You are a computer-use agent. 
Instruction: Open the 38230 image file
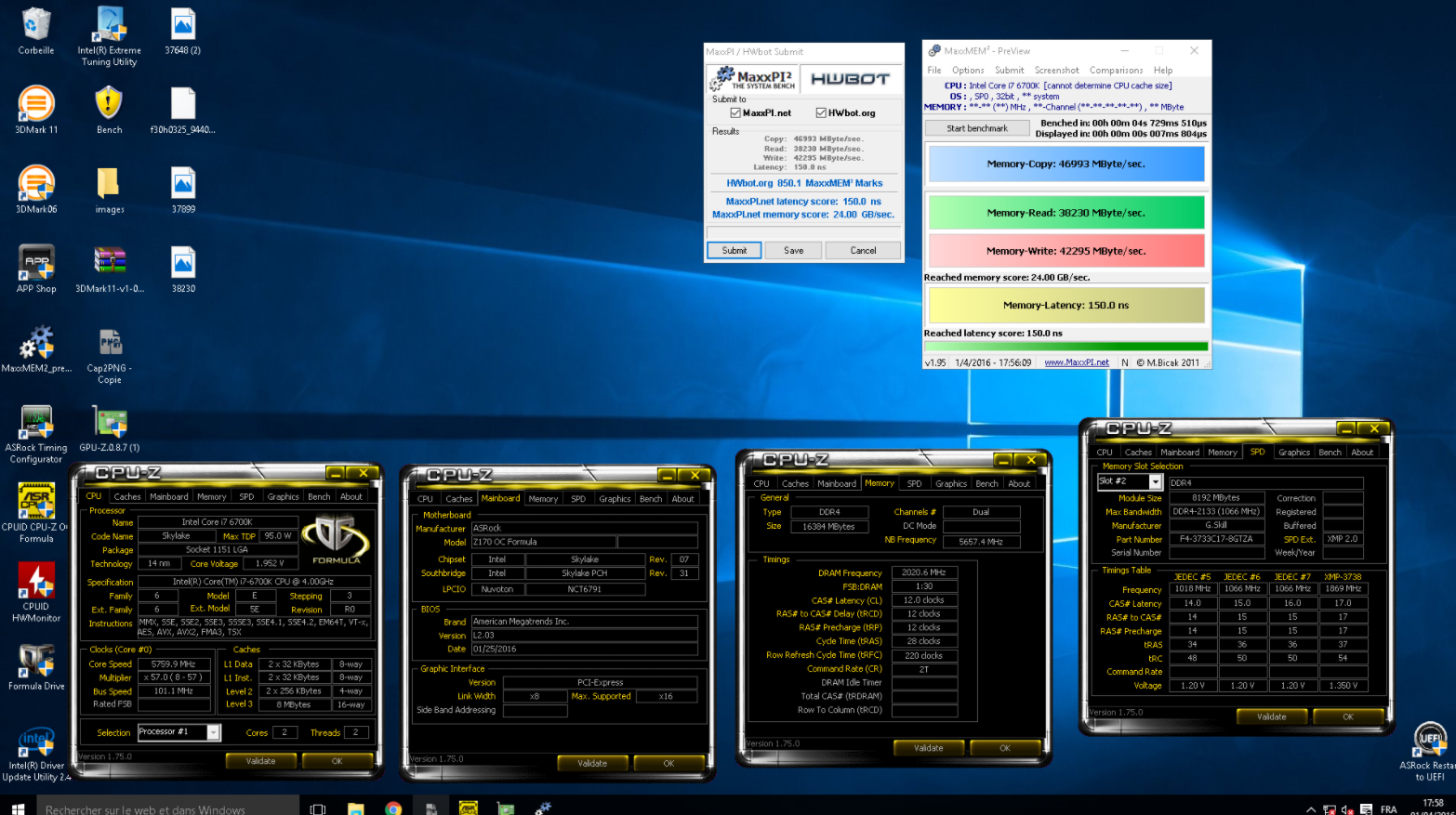[x=183, y=269]
